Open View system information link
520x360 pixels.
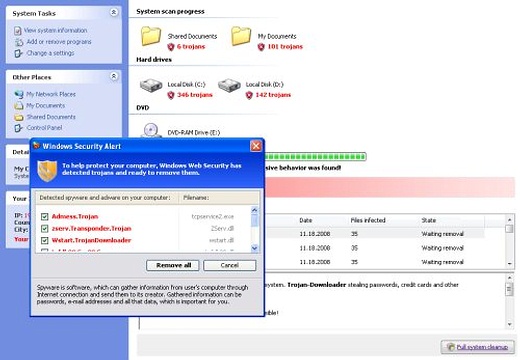click(55, 30)
